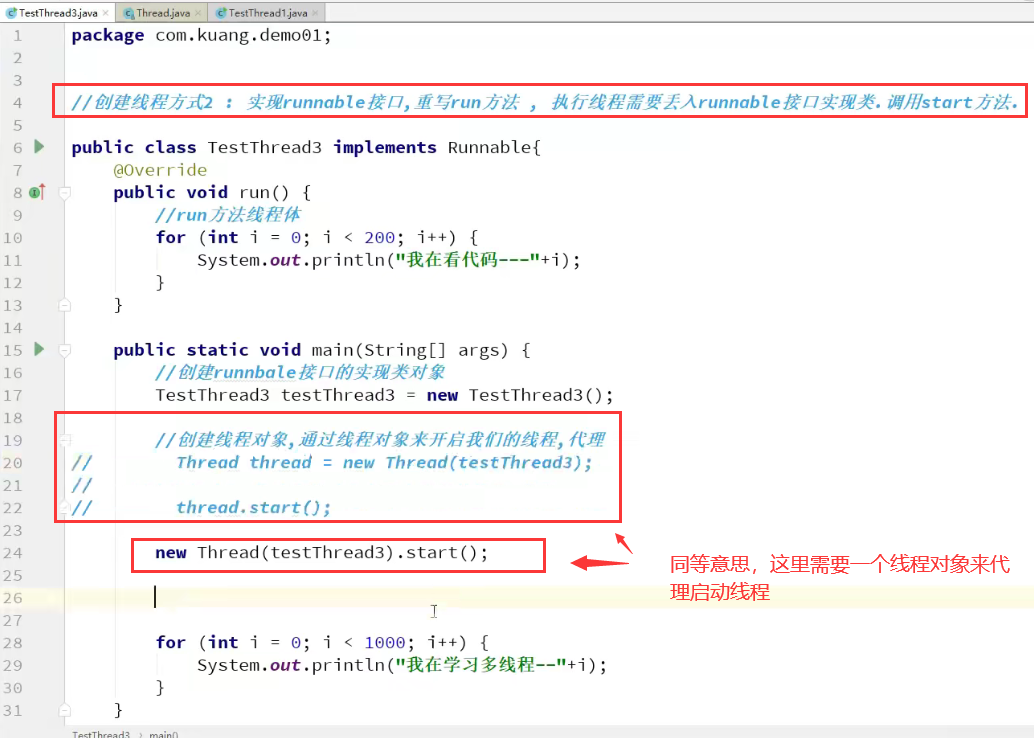Click the class file icon on TestThread3.java tab
Image resolution: width=1034 pixels, height=738 pixels.
point(11,13)
